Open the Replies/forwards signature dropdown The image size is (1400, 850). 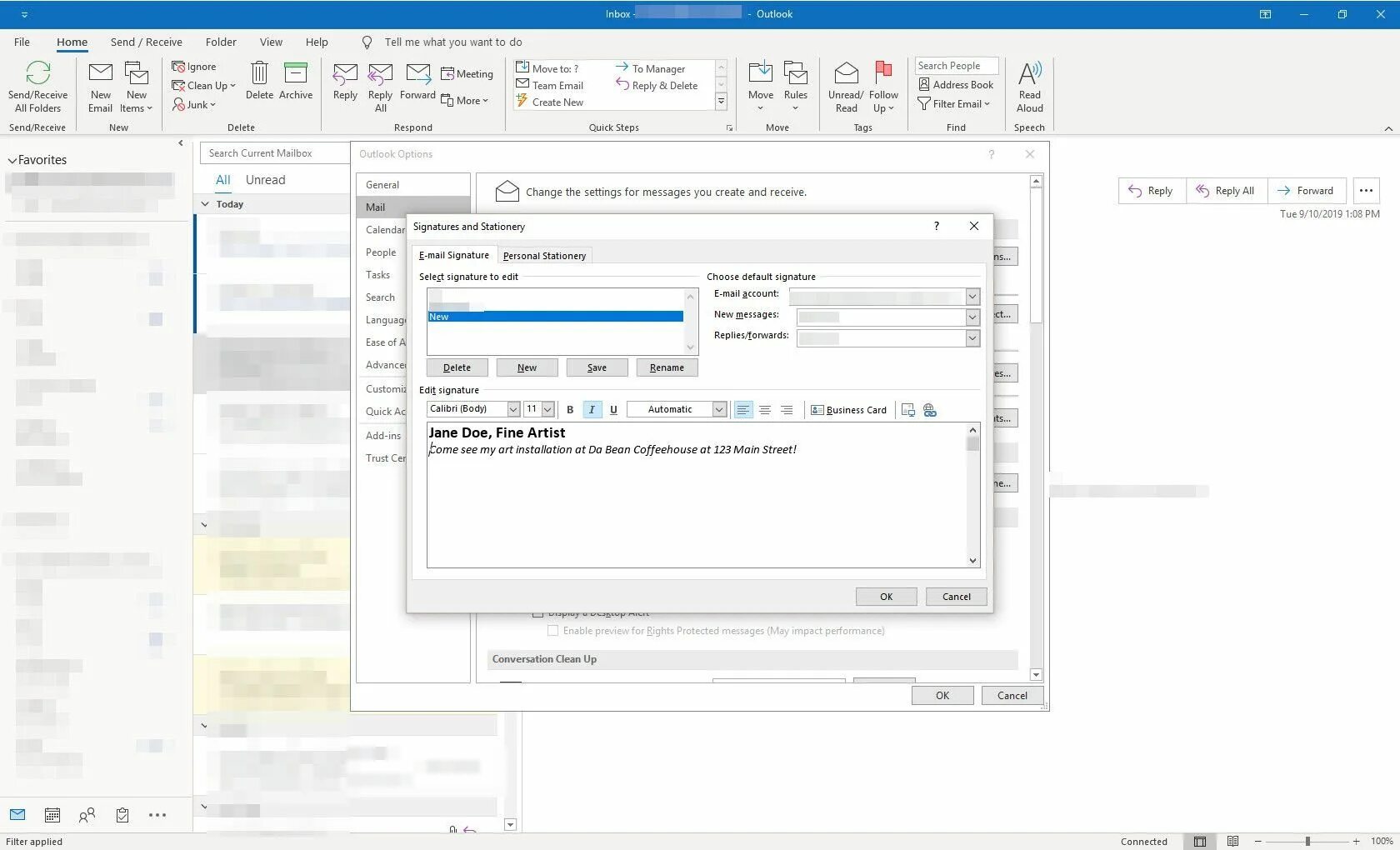[972, 337]
